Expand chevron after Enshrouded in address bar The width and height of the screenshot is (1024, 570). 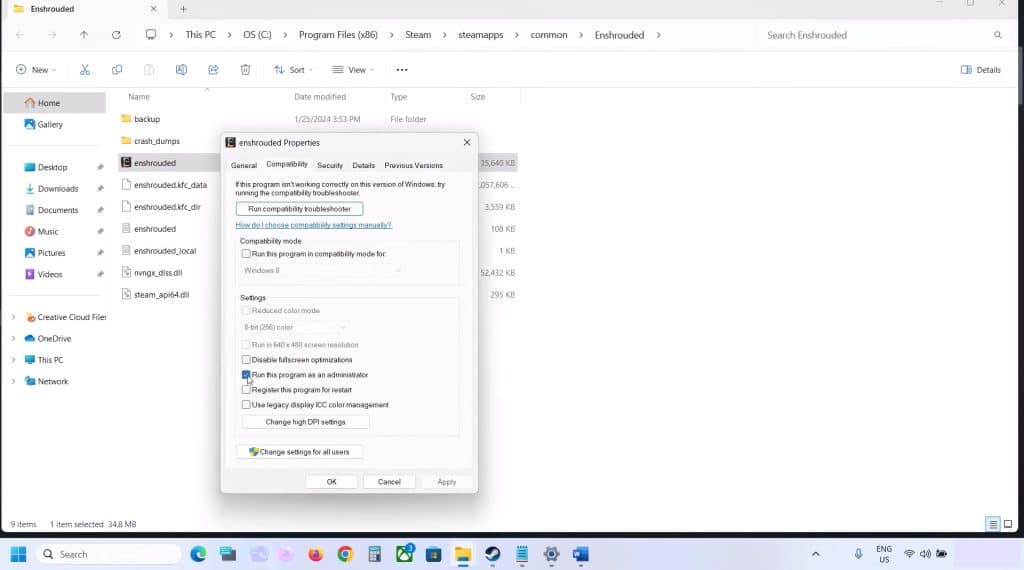pyautogui.click(x=658, y=35)
